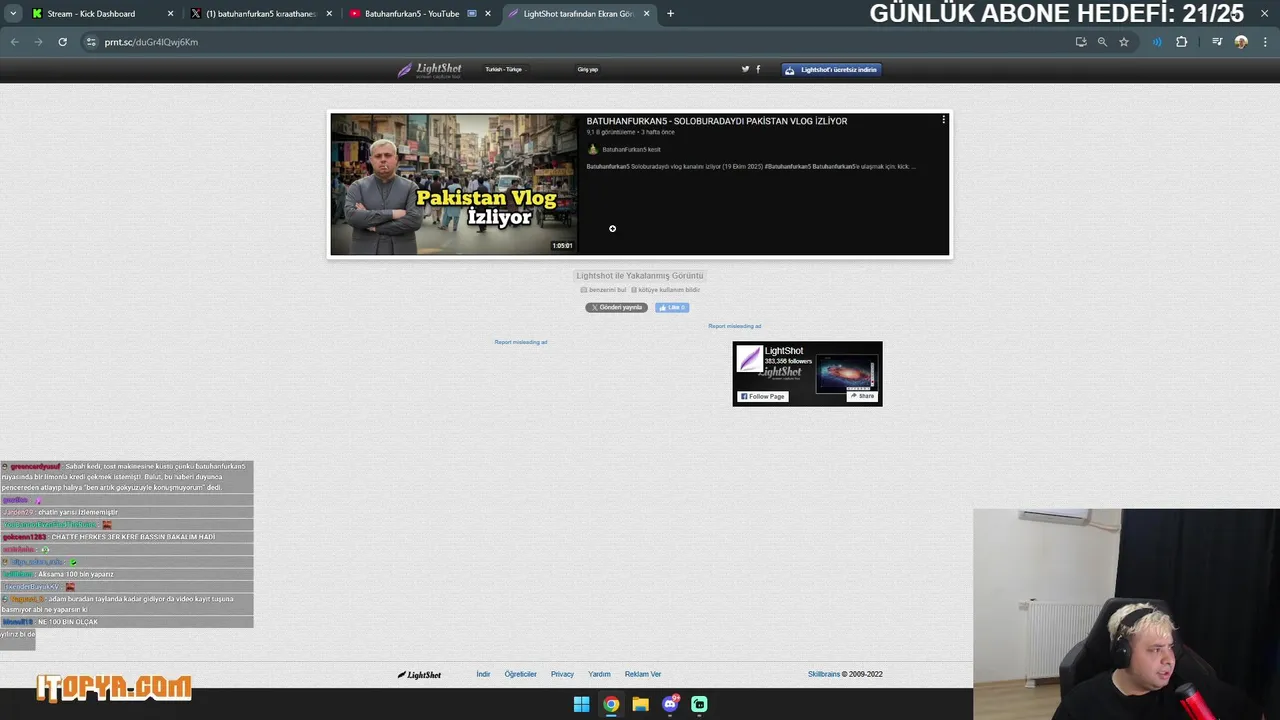Image resolution: width=1280 pixels, height=720 pixels.
Task: Expand the Turkish - Türkçe language dropdown
Action: (504, 70)
